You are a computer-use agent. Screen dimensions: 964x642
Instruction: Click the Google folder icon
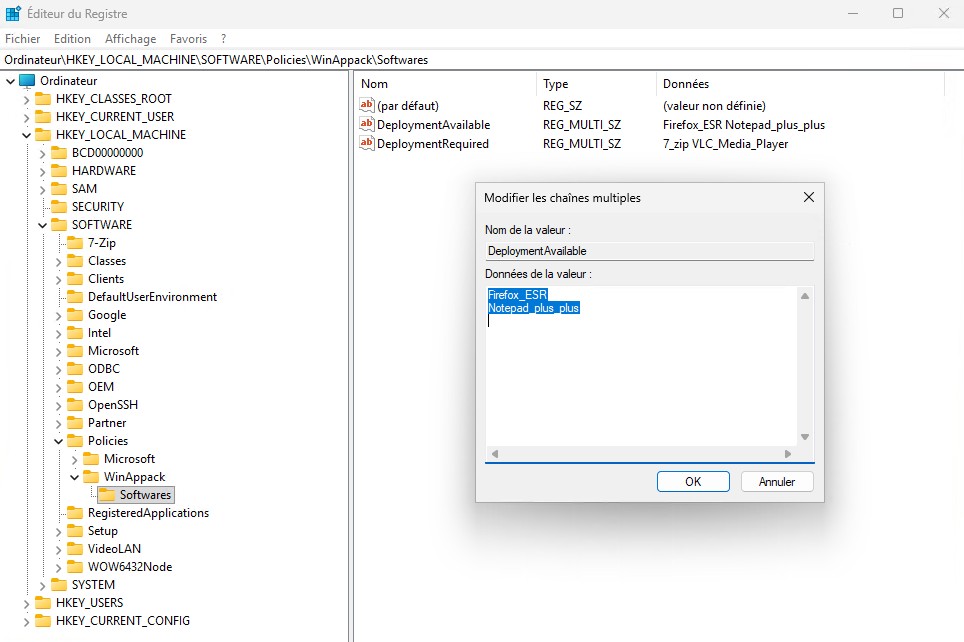tap(75, 314)
